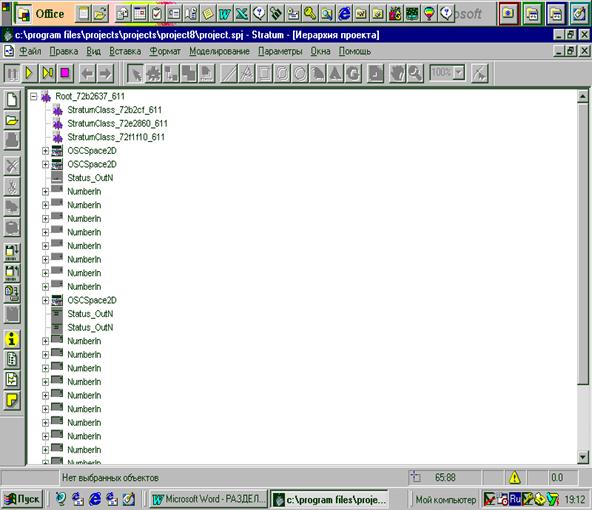This screenshot has width=592, height=510.
Task: Switch to Microsoft Word taskbar button
Action: coord(209,499)
